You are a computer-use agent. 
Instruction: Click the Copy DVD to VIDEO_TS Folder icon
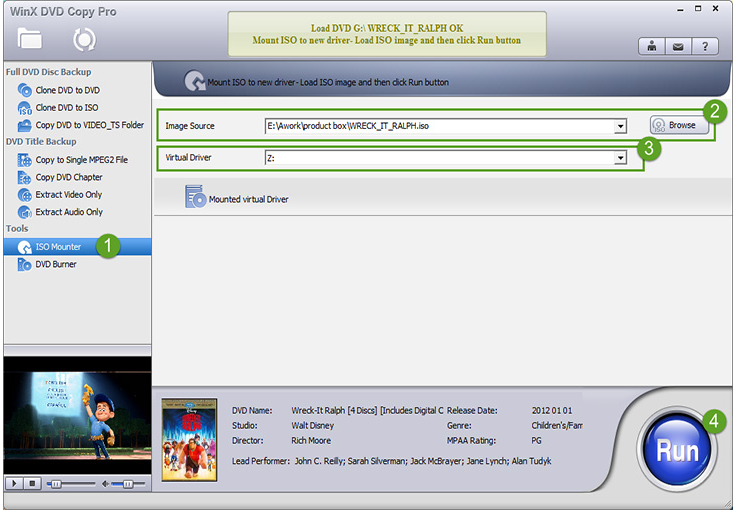(x=24, y=125)
